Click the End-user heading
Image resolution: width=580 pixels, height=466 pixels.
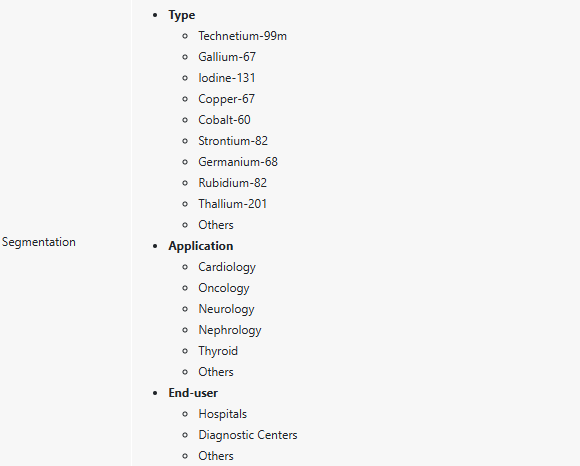click(x=193, y=393)
